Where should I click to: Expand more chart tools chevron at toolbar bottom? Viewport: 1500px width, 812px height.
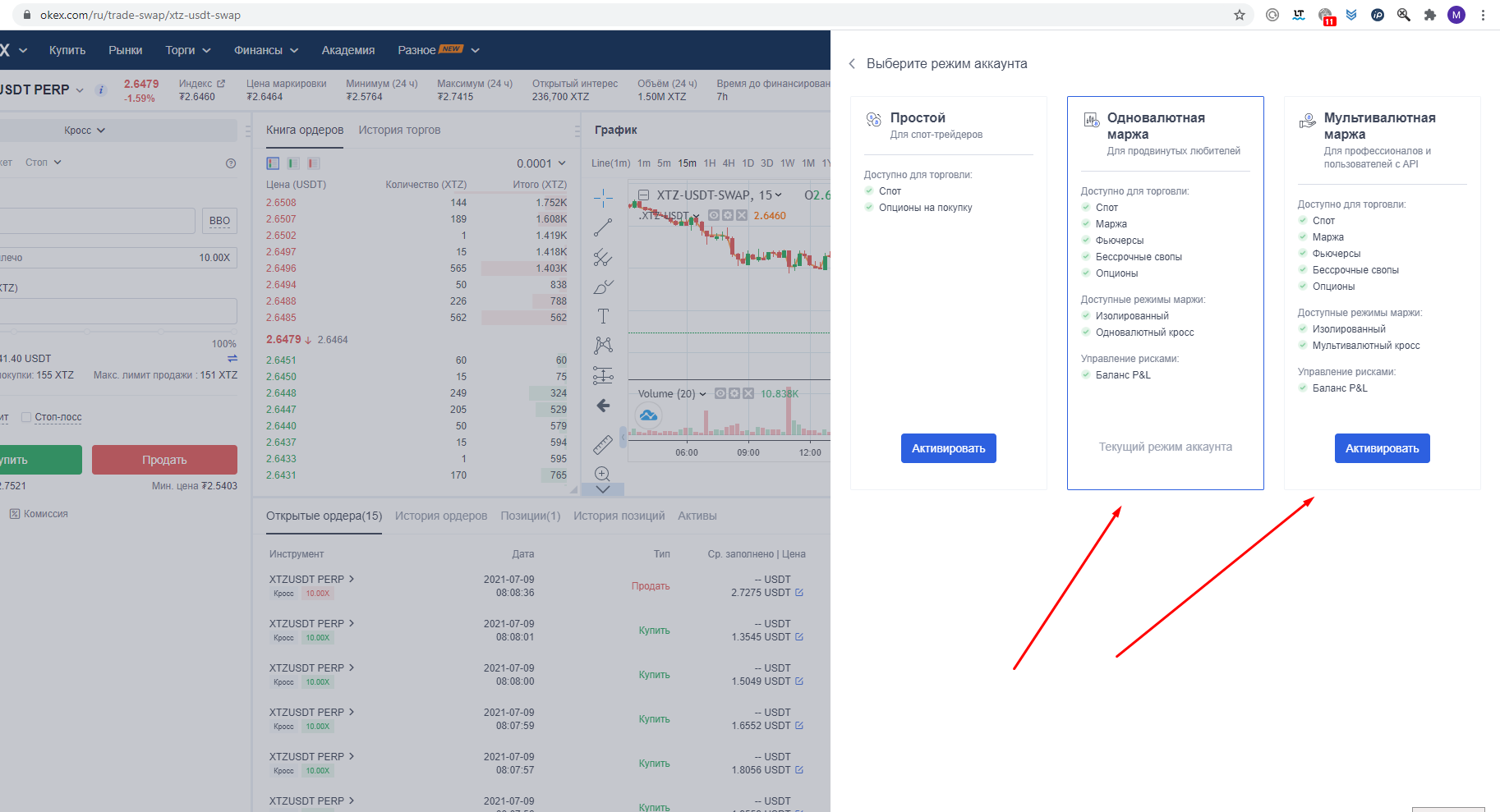603,489
